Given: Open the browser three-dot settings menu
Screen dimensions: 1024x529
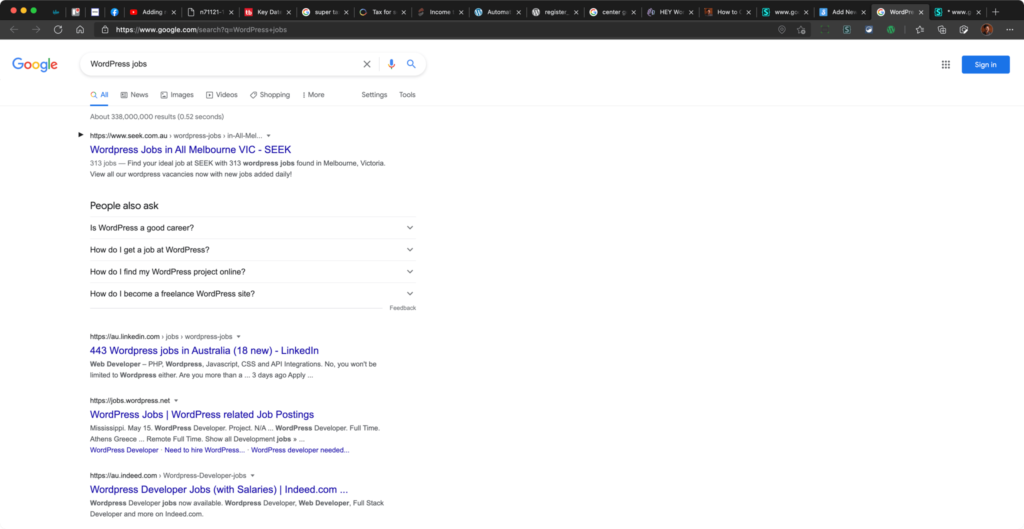Looking at the screenshot, I should (1010, 29).
